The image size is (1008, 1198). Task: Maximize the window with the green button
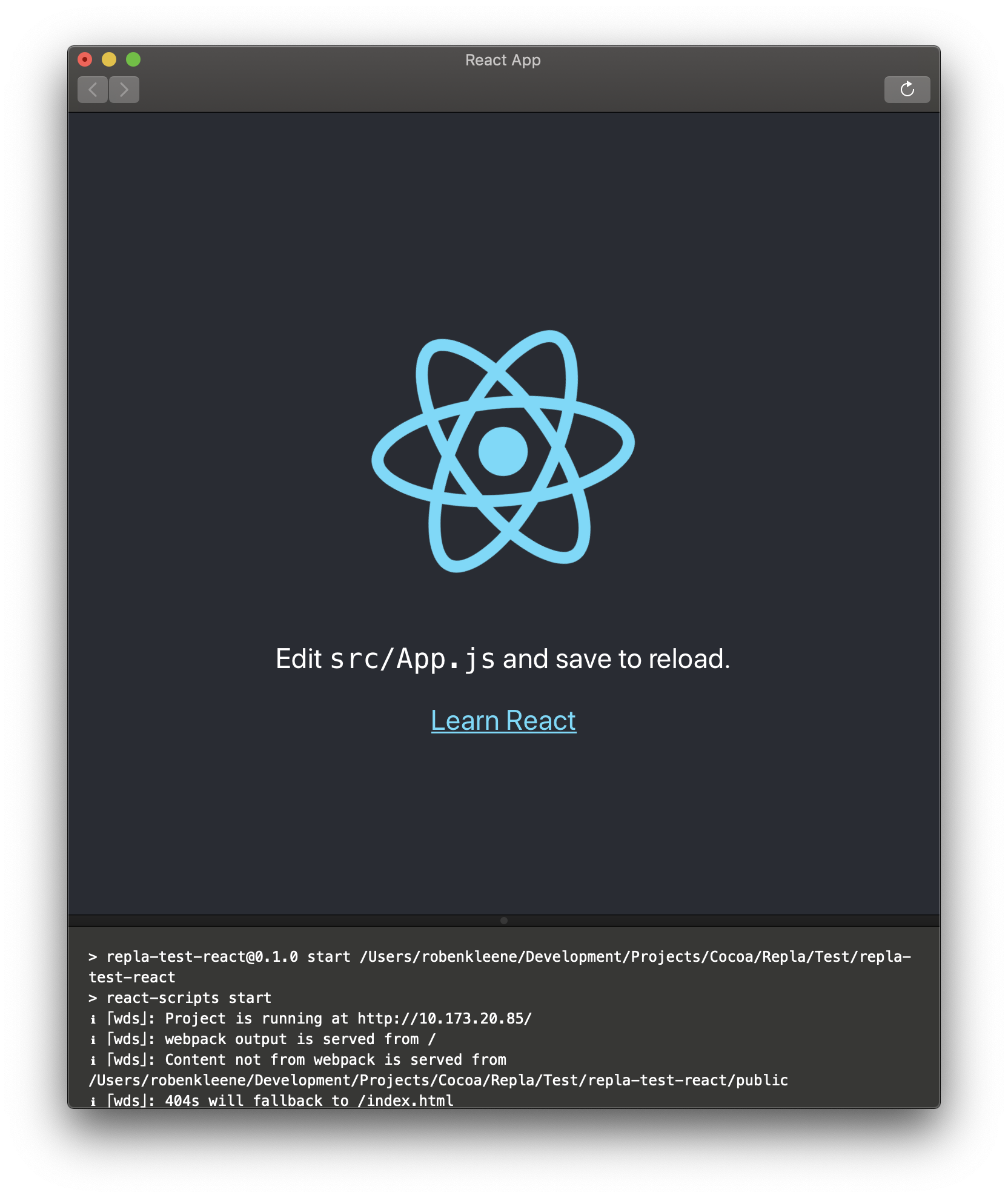tap(133, 59)
